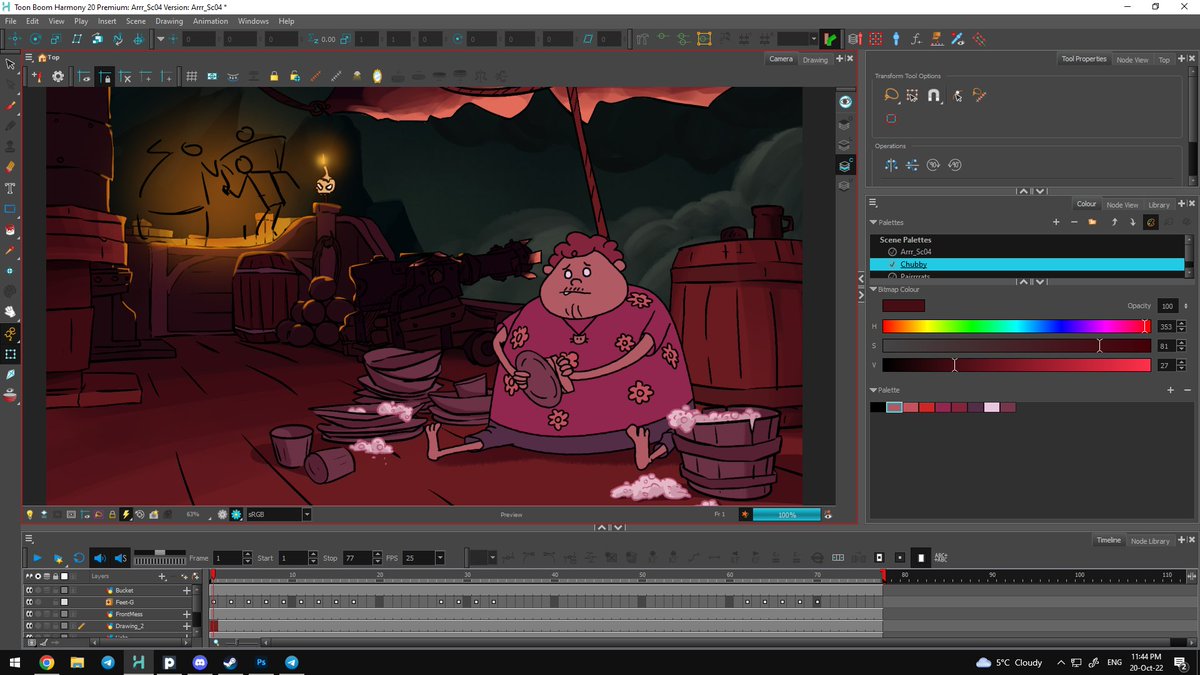Remove palette with minus button
The width and height of the screenshot is (1200, 675).
(x=1074, y=222)
